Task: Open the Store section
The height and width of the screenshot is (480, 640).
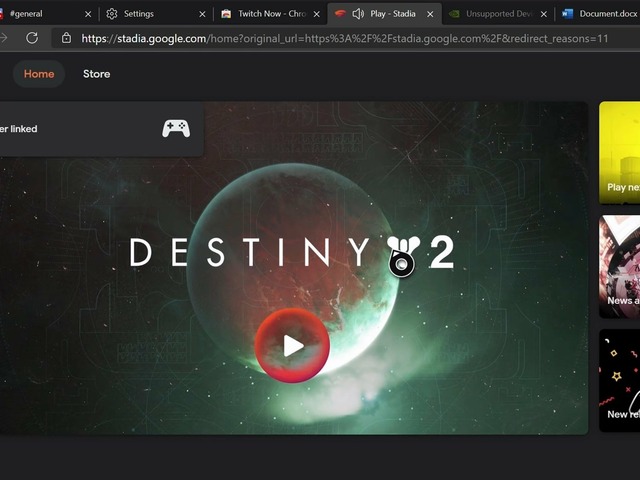Action: [96, 74]
